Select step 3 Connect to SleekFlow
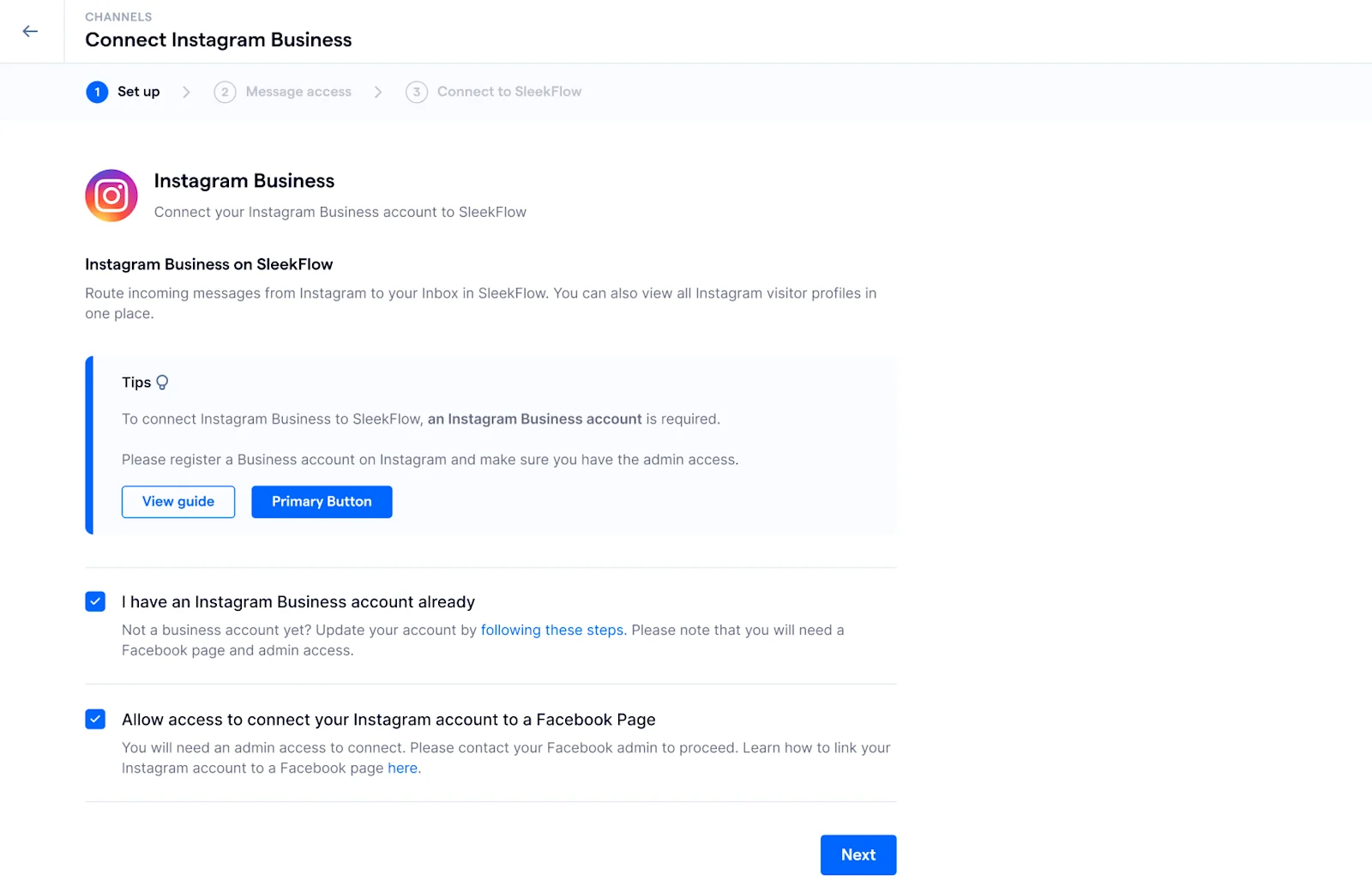The image size is (1372, 893). [x=494, y=92]
